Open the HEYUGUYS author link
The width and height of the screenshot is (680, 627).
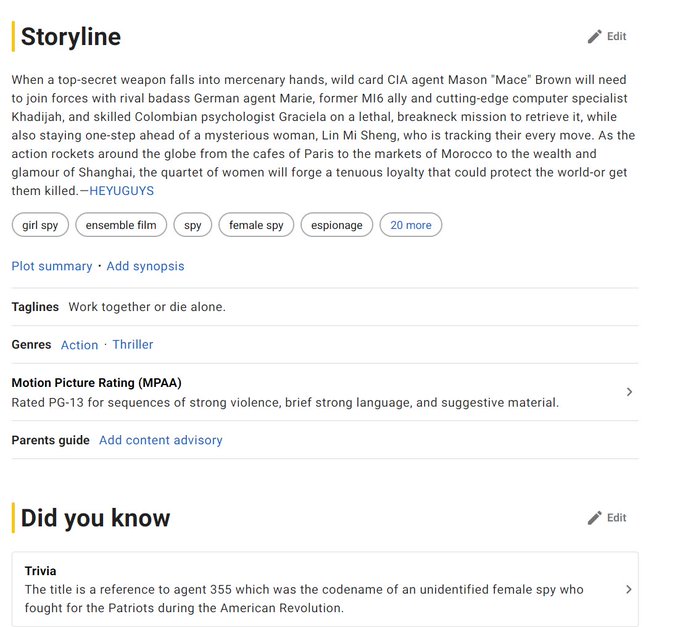(x=121, y=191)
